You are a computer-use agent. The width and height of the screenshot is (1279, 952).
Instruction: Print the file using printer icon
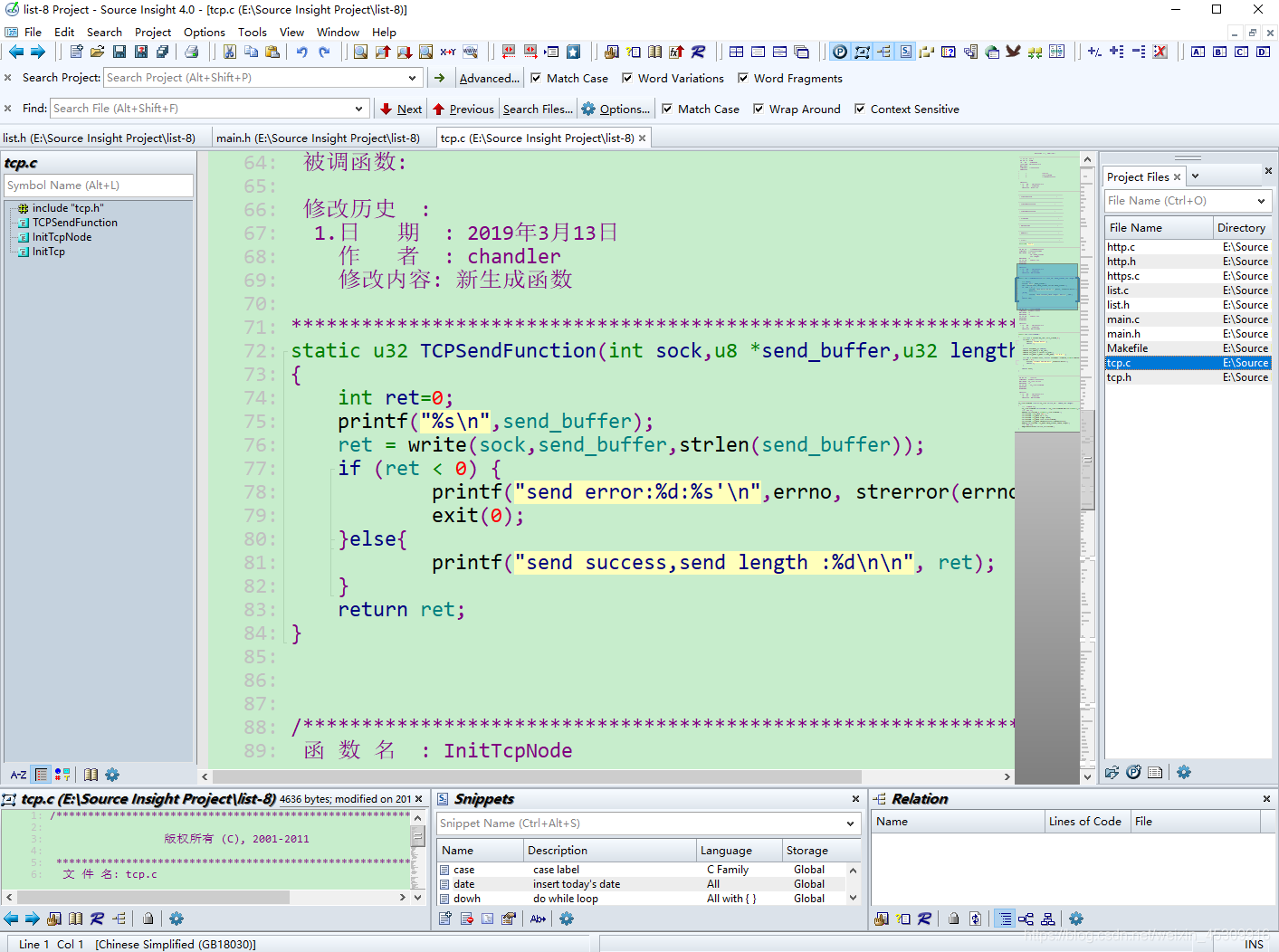(x=191, y=52)
